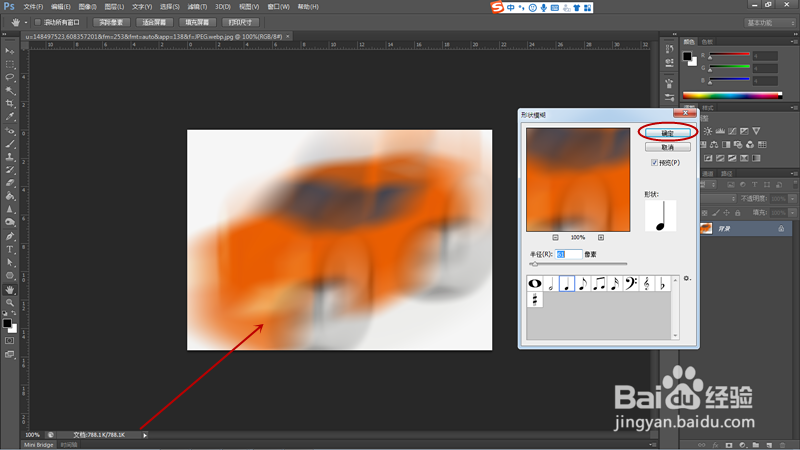This screenshot has width=800, height=450.
Task: Select the Eraser tool
Action: click(x=10, y=183)
